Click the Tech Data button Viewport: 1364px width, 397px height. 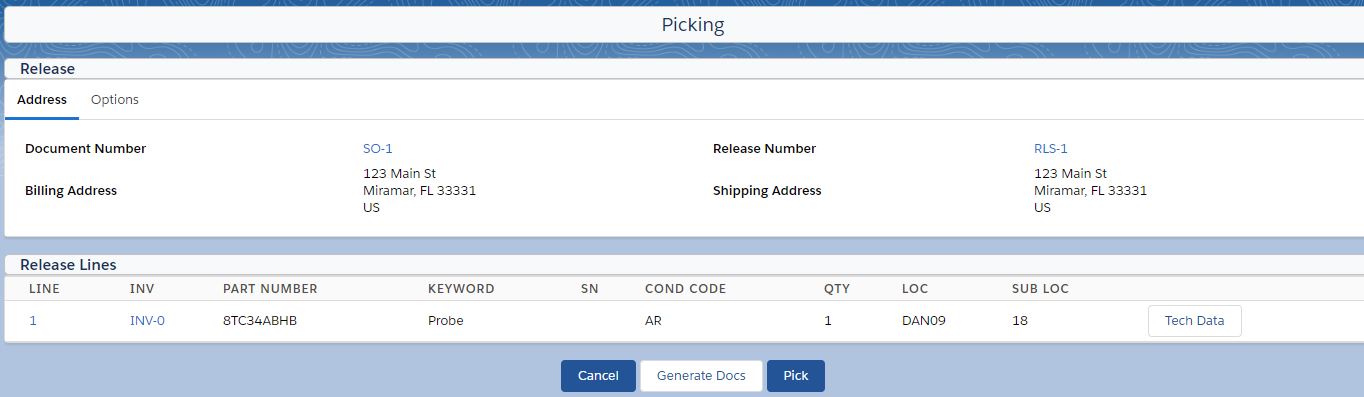[x=1195, y=321]
